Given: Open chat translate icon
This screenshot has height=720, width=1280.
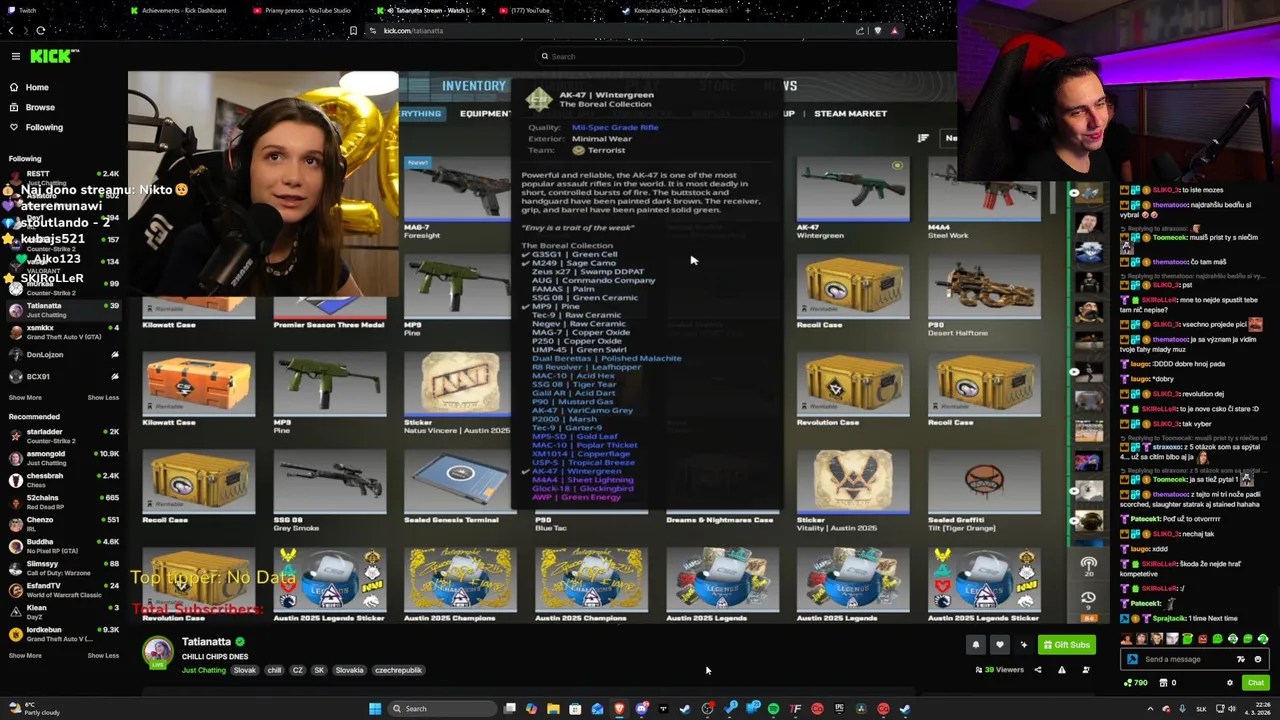Looking at the screenshot, I should coord(1241,659).
